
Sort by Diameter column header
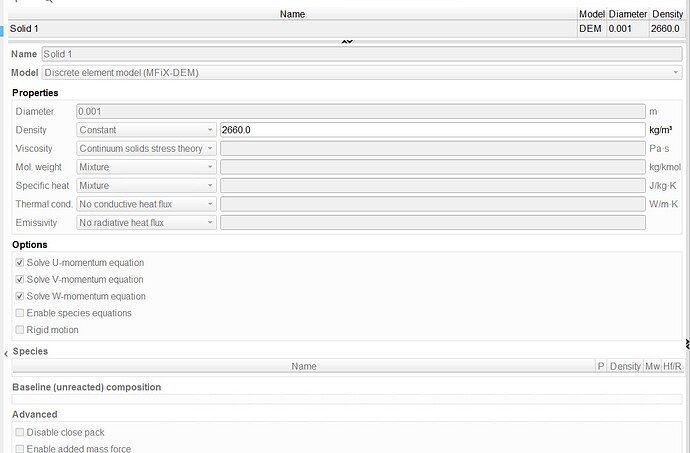click(x=626, y=14)
